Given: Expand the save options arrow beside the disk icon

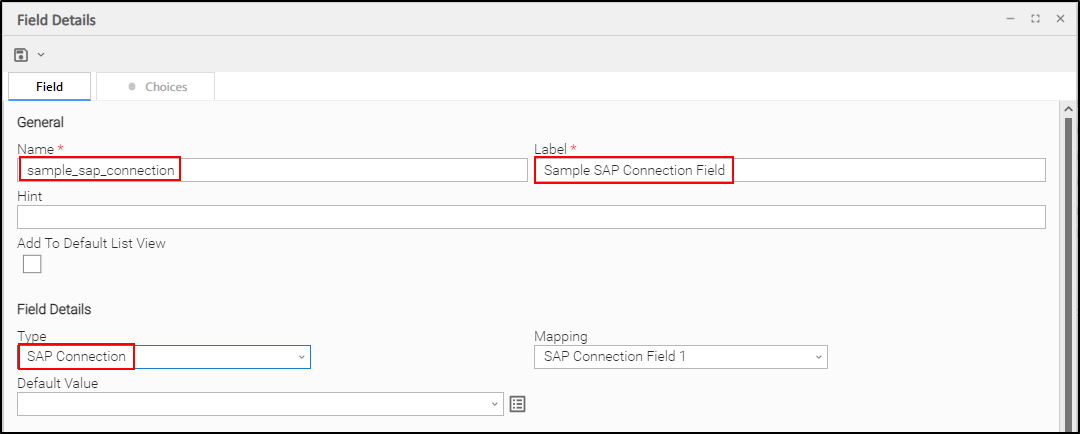Looking at the screenshot, I should [x=41, y=54].
